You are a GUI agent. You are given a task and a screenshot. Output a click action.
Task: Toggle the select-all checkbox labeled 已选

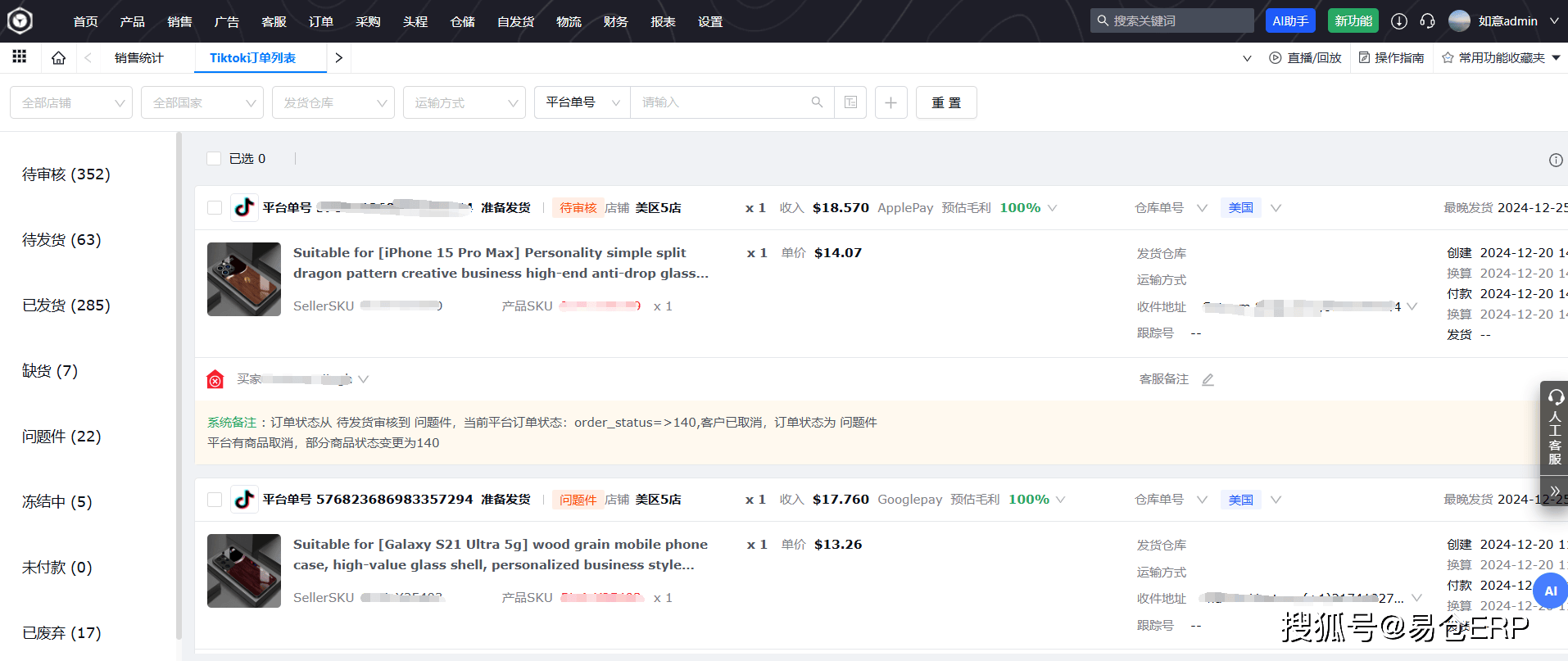coord(214,159)
